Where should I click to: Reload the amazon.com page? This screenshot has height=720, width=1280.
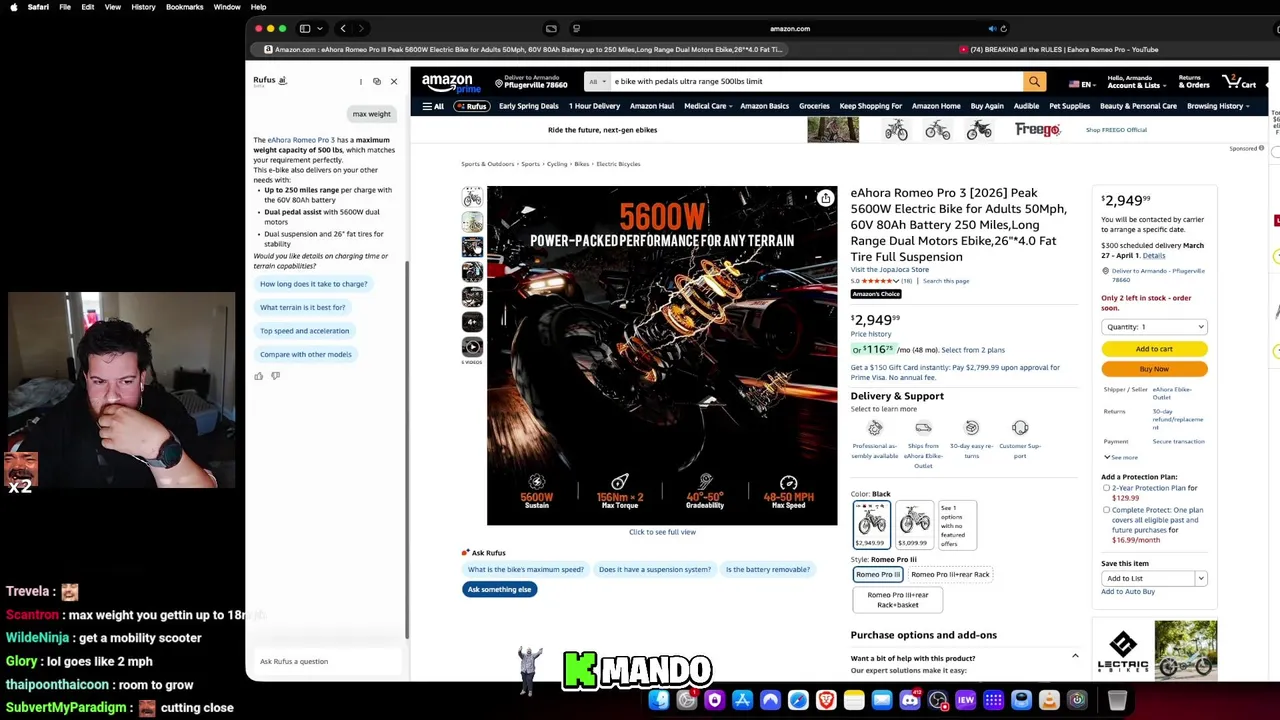point(1004,29)
